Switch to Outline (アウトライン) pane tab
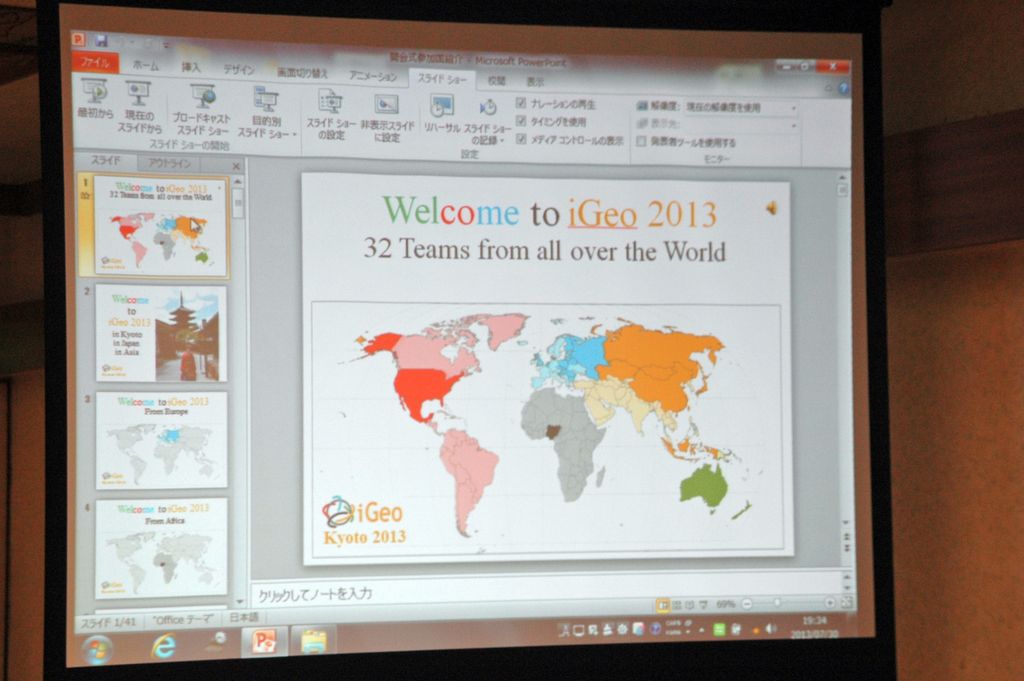The height and width of the screenshot is (681, 1024). (x=170, y=163)
